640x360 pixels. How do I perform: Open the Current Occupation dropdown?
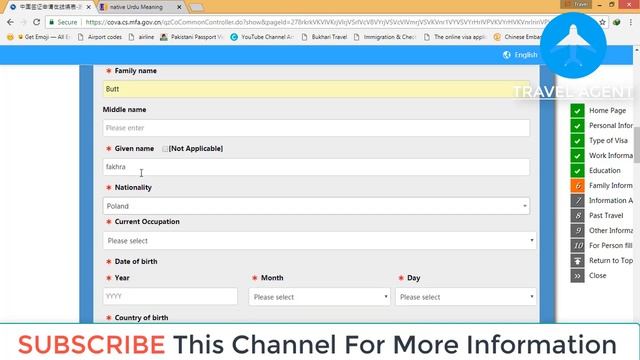point(320,241)
